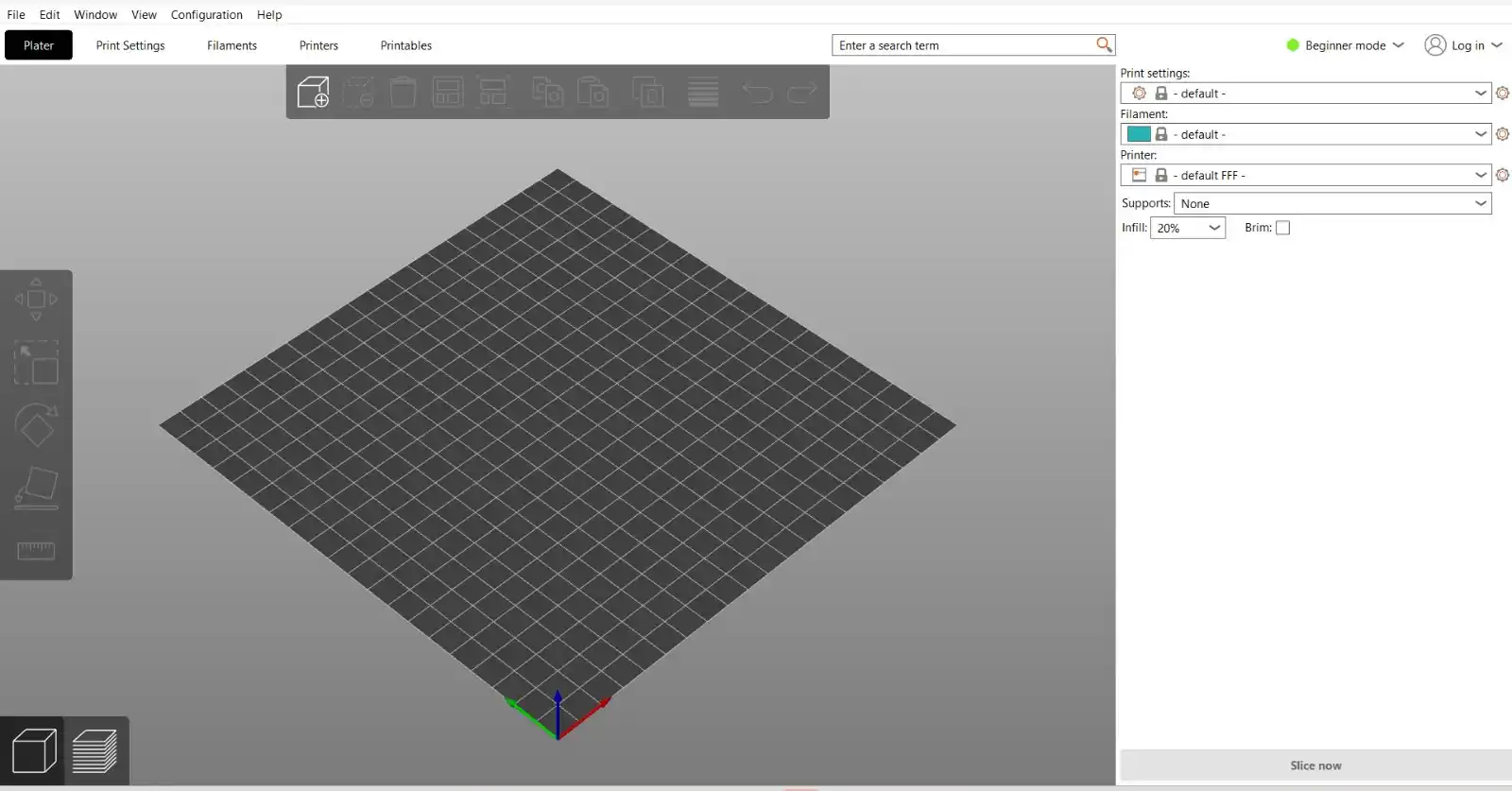Click the Undo arrow icon
1512x791 pixels.
coord(757,92)
